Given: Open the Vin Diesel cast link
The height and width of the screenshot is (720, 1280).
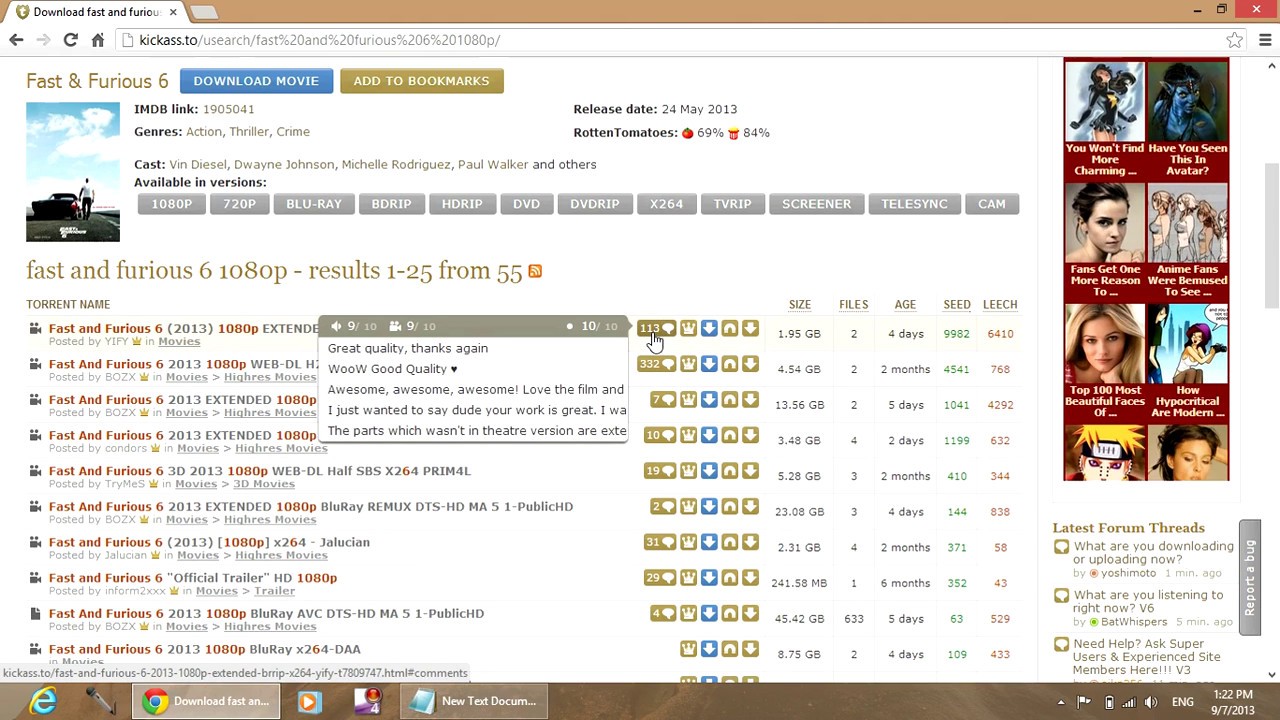Looking at the screenshot, I should pyautogui.click(x=198, y=164).
